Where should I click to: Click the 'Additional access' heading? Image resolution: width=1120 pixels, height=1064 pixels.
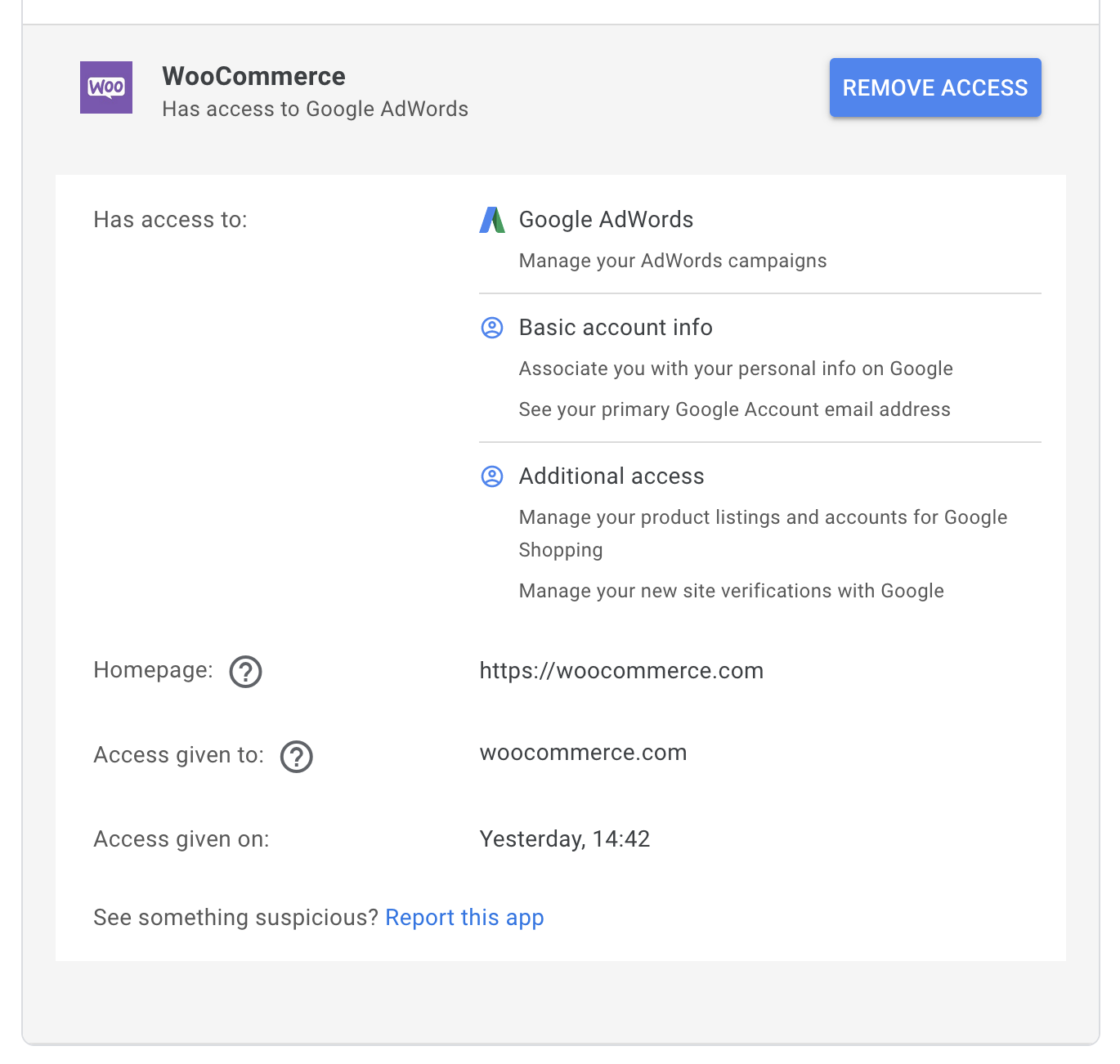612,476
